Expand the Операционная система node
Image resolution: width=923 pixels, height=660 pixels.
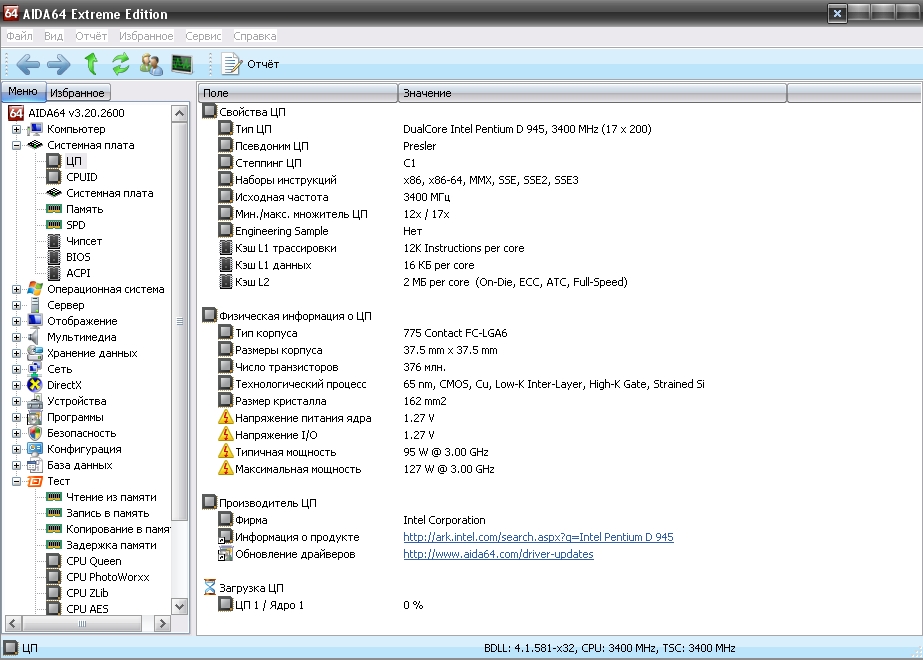point(16,289)
